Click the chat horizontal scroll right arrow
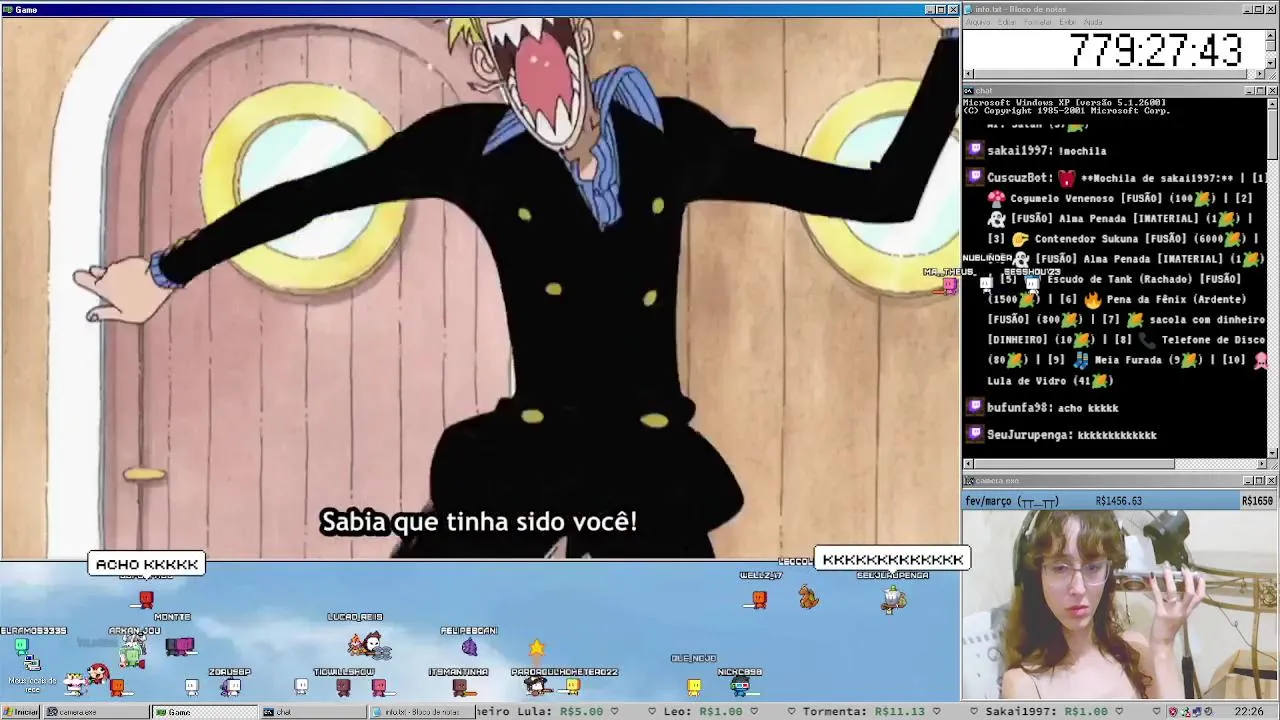Viewport: 1280px width, 720px height. (1261, 464)
